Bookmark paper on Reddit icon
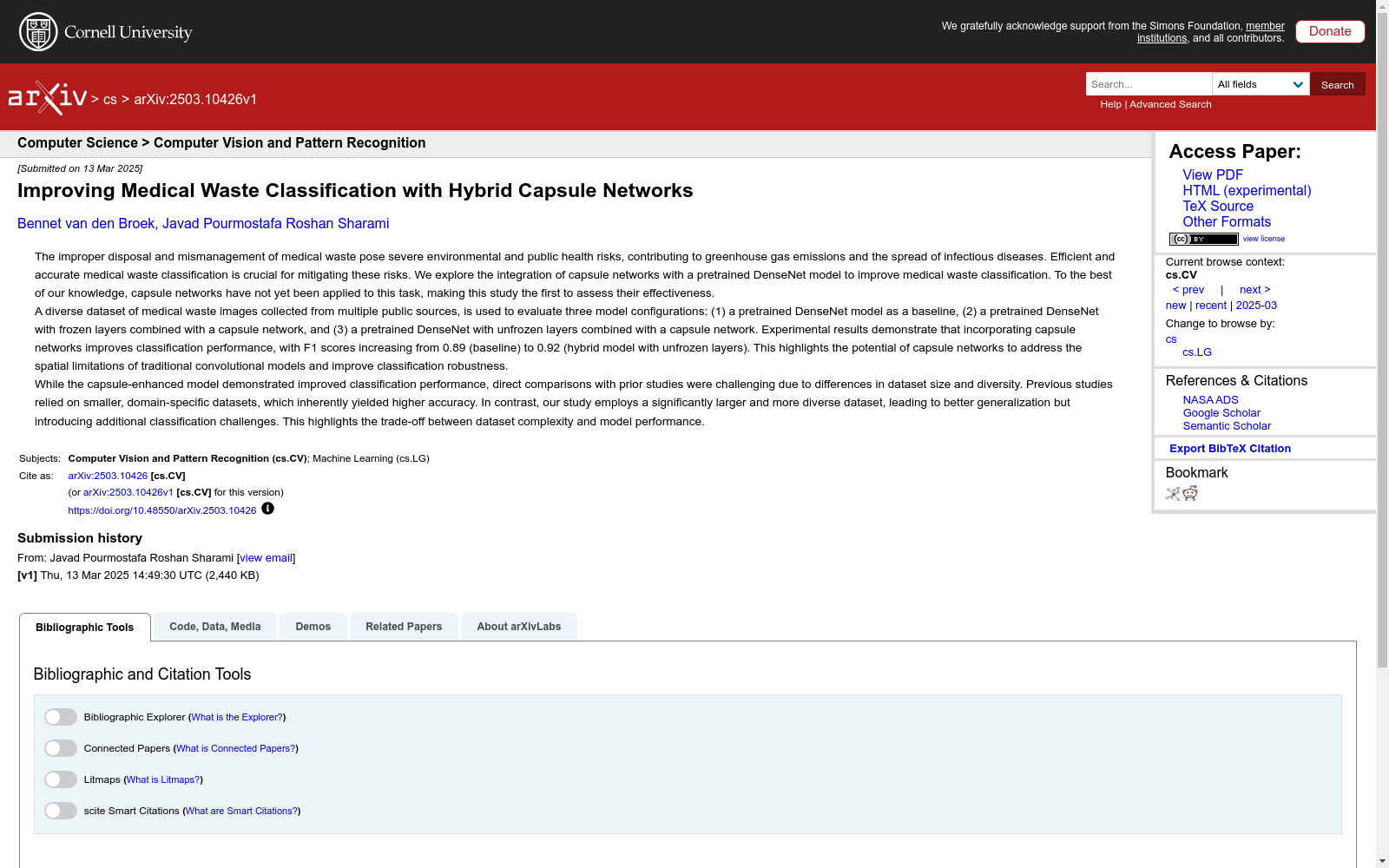 coord(1190,494)
